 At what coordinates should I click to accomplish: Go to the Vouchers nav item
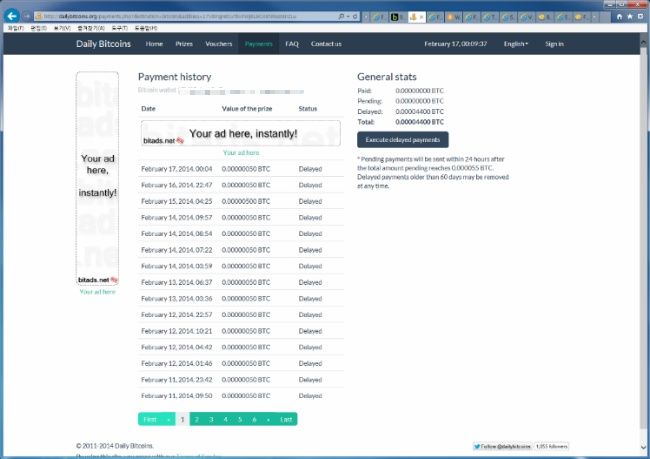tap(219, 44)
